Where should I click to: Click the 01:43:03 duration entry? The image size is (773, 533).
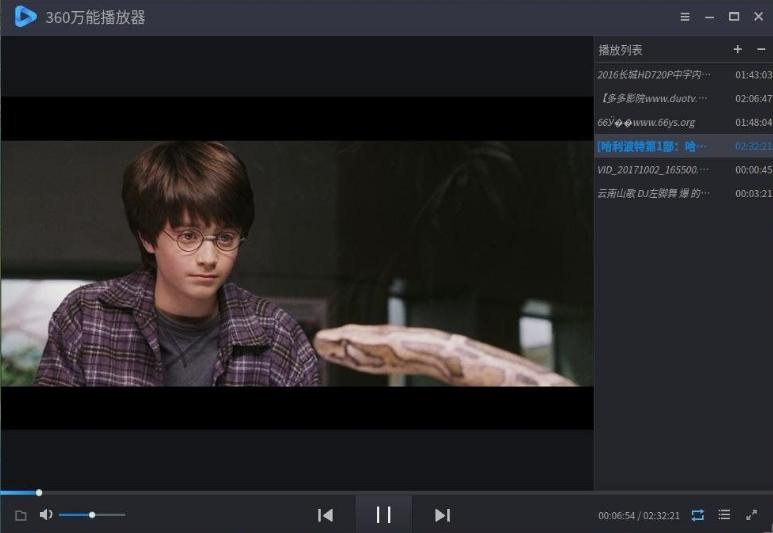tap(753, 74)
